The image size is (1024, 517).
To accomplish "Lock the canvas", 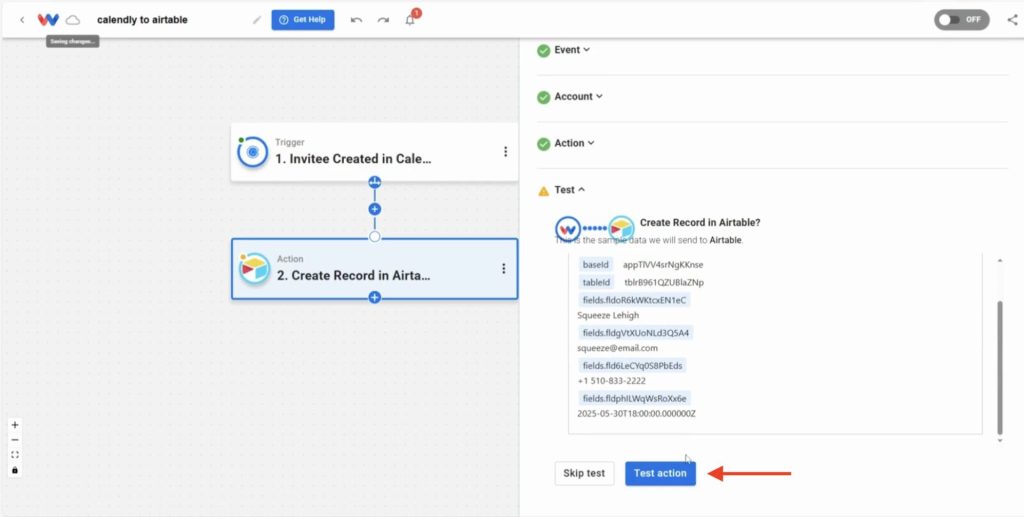I will (15, 470).
